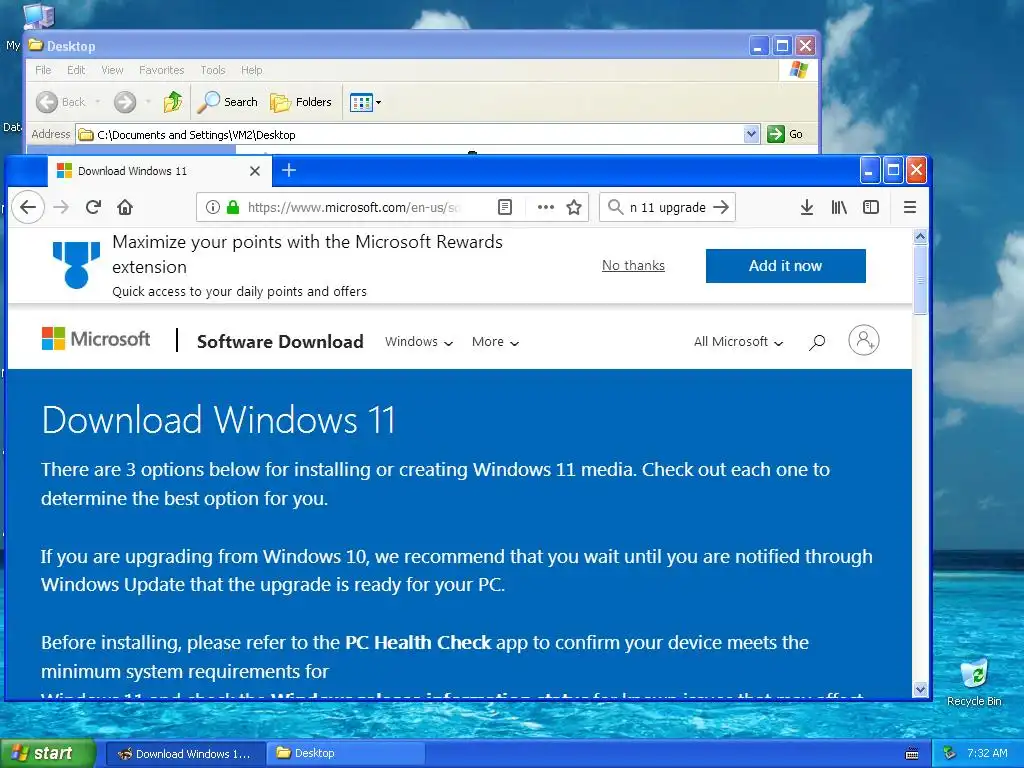The image size is (1024, 768).
Task: Click the vertical scrollbar thumb in Firefox
Action: pyautogui.click(x=920, y=280)
